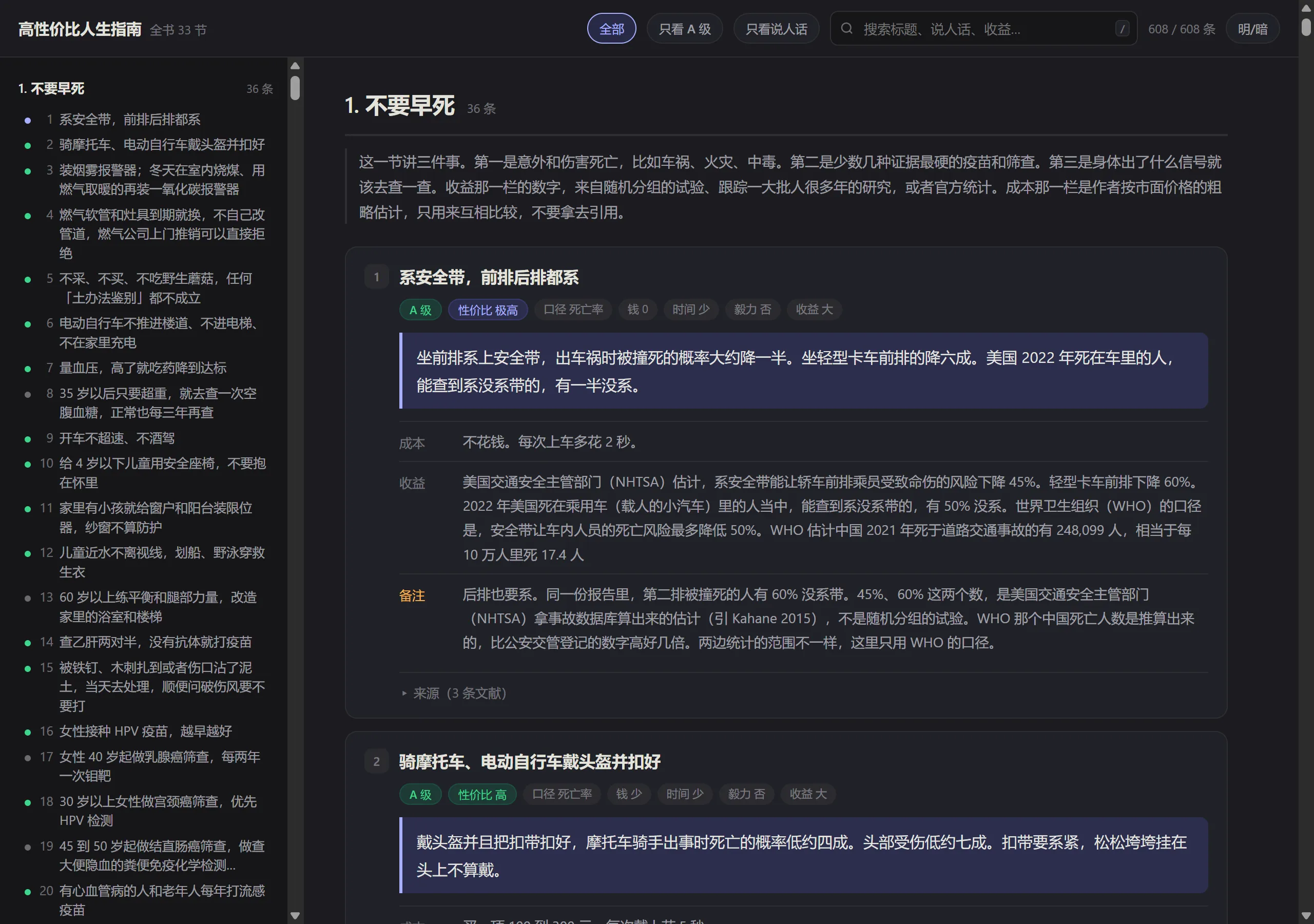Jump to item 13 60 岁以上练平衡

tap(145, 607)
